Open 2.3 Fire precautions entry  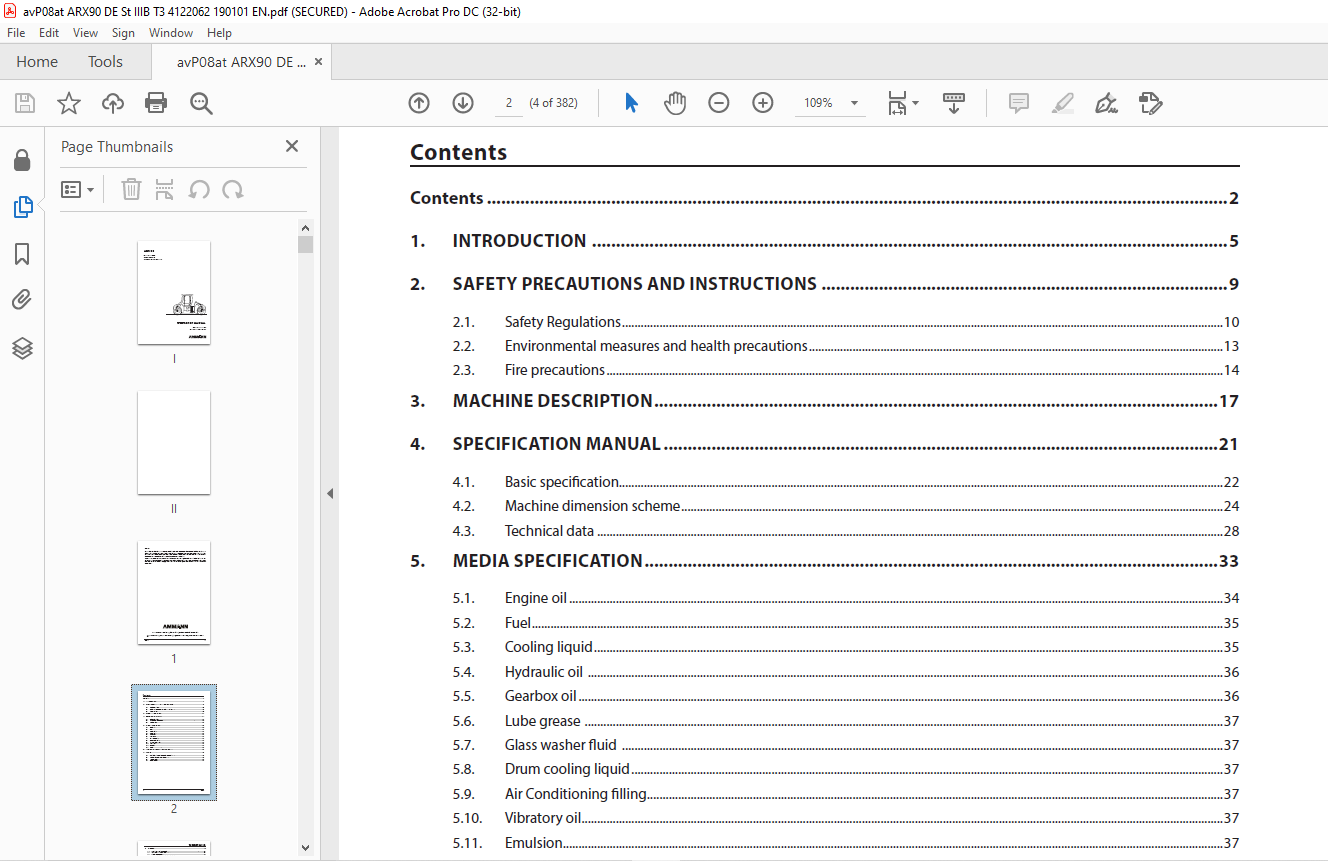845,370
